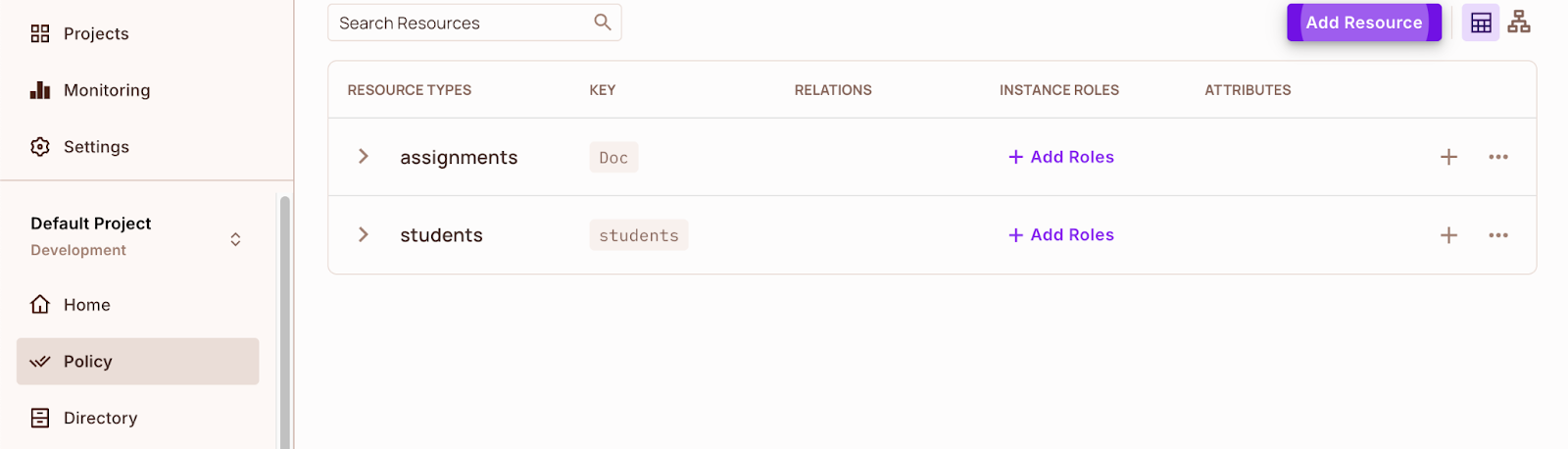This screenshot has height=449, width=1568.
Task: Open more options for students row
Action: pyautogui.click(x=1497, y=235)
